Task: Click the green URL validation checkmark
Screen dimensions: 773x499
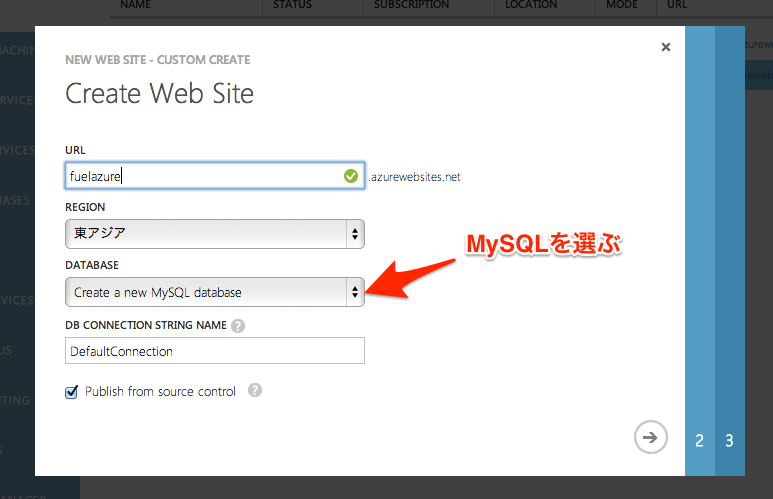Action: [x=351, y=176]
